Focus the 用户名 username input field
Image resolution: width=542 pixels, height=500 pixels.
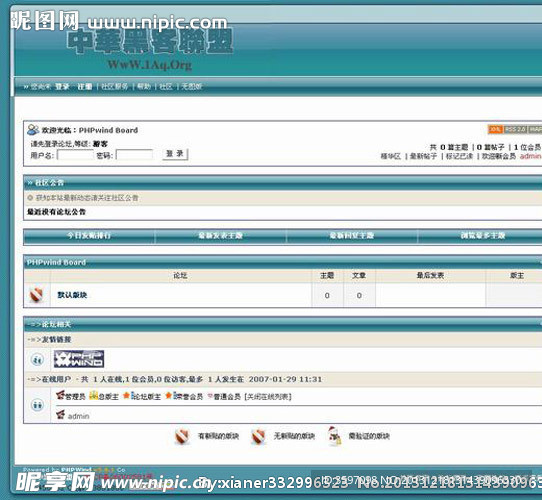[x=75, y=155]
